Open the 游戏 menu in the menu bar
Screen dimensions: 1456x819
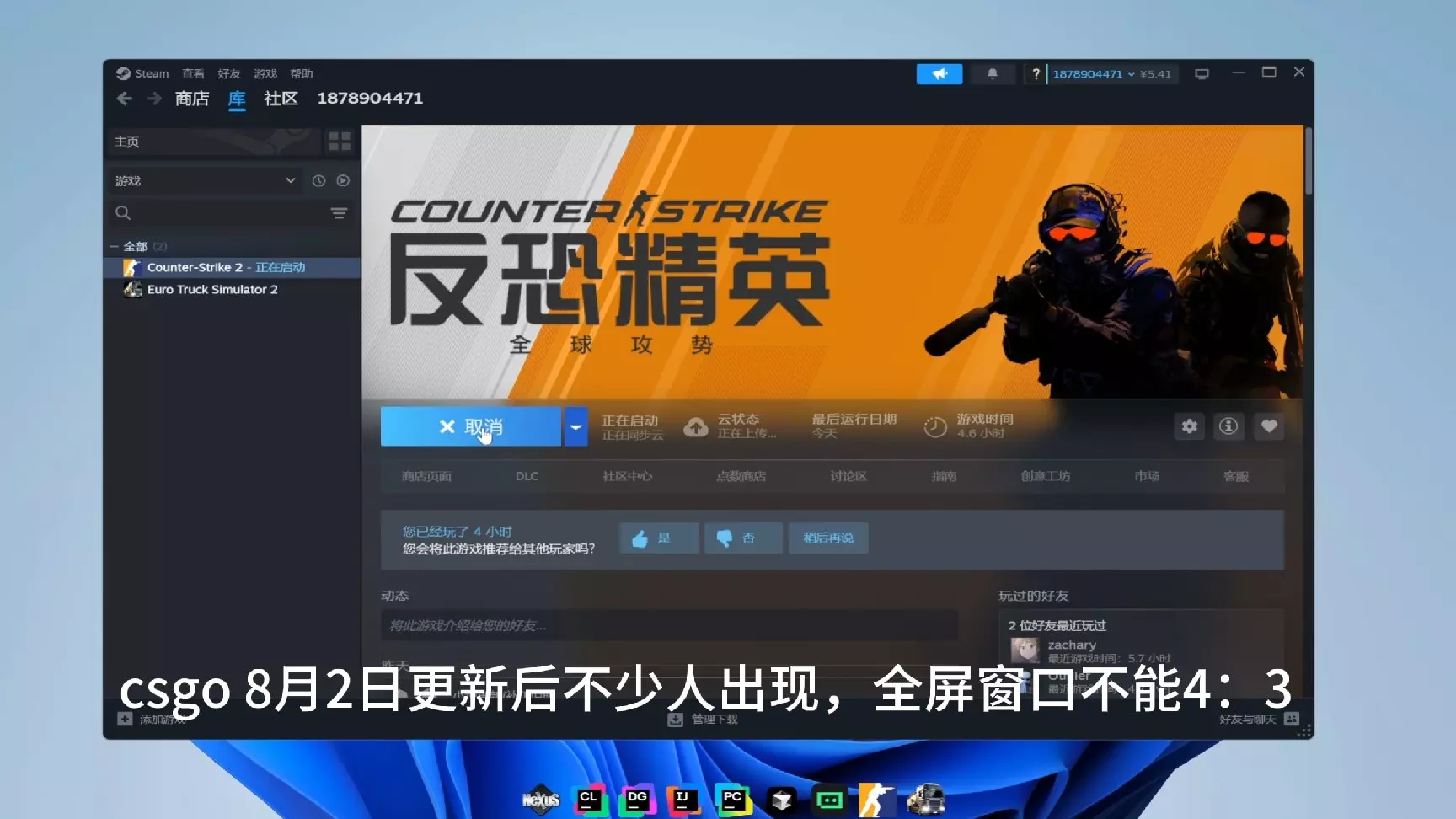[265, 73]
